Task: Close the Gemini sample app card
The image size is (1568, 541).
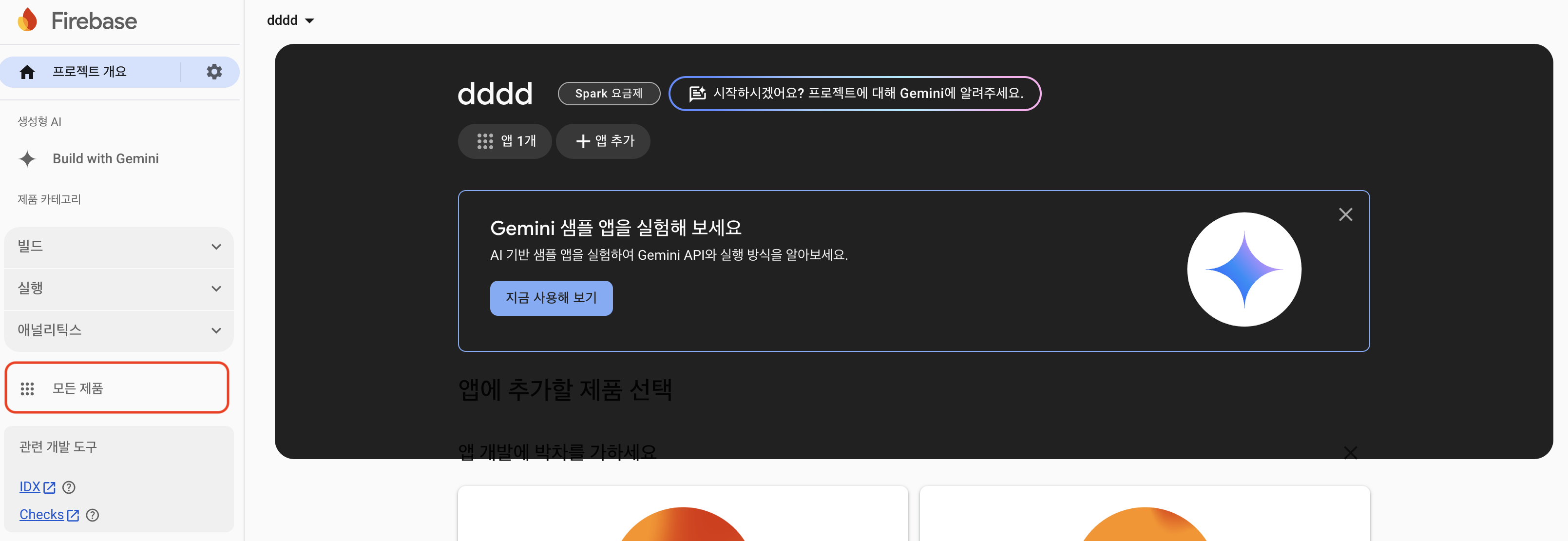Action: pos(1345,214)
